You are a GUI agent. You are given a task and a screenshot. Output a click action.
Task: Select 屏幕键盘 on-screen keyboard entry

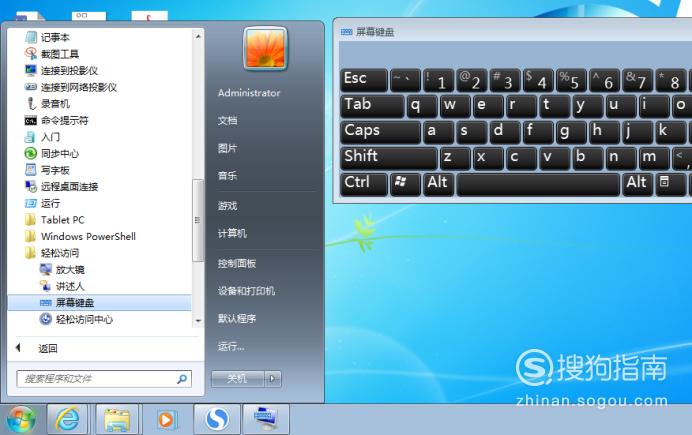pyautogui.click(x=100, y=303)
